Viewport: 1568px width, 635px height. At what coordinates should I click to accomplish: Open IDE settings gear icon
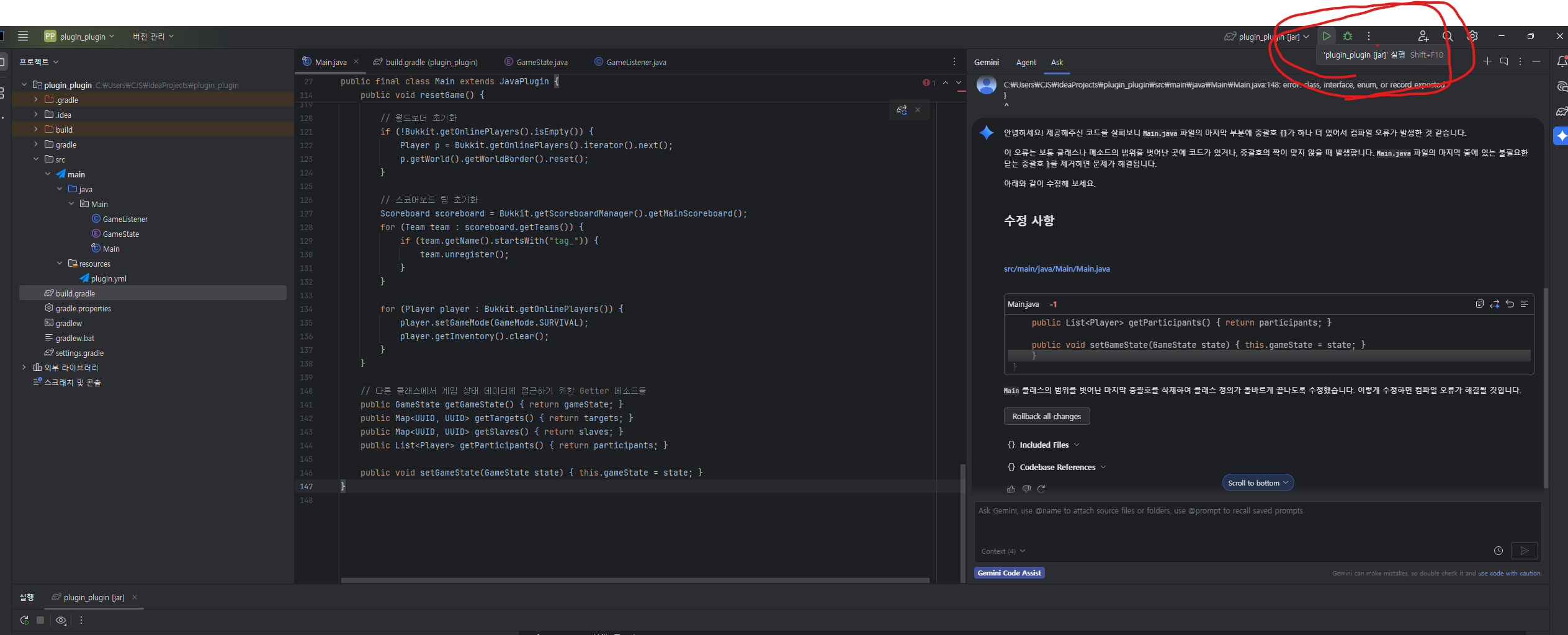[x=1472, y=37]
